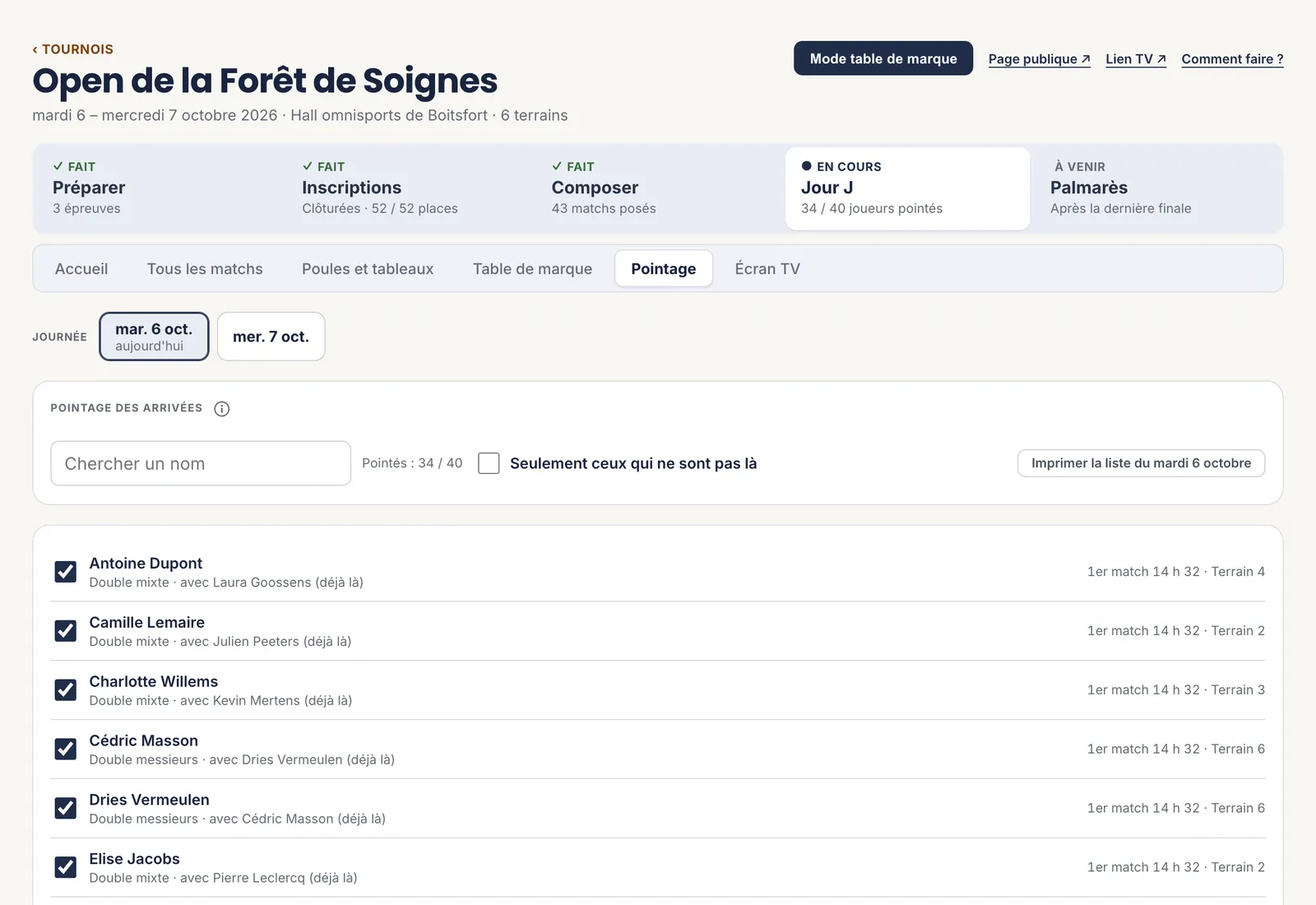Uncheck Antoine Dupont's arrival checkbox

(x=66, y=572)
